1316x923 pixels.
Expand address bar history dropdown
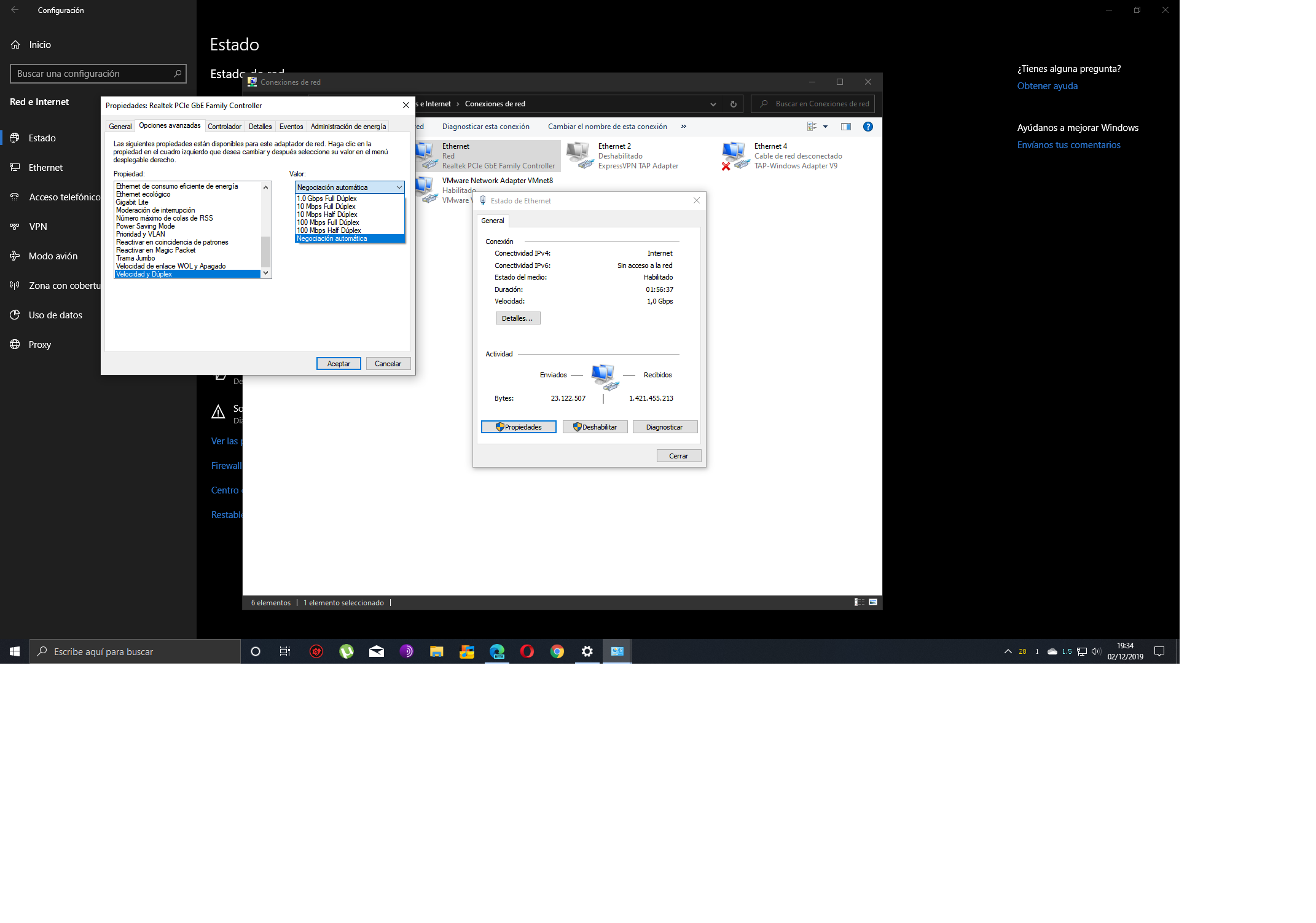coord(713,104)
